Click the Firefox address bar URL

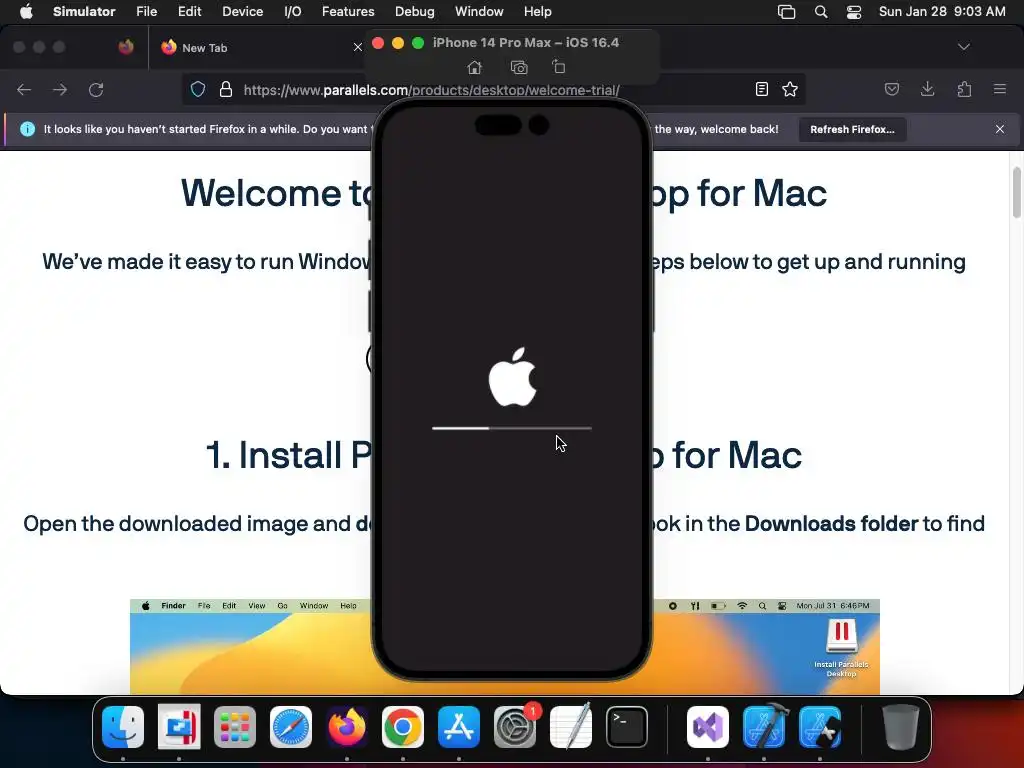431,90
